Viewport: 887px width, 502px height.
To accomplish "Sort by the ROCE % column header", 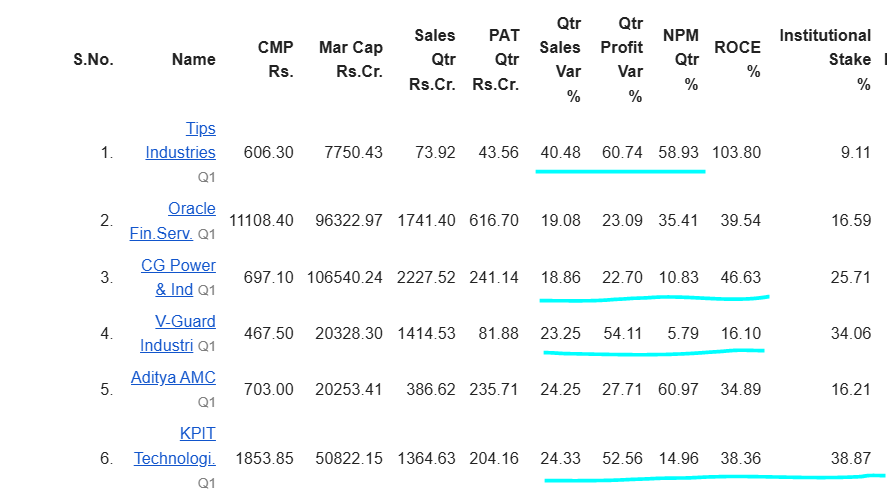I will click(x=737, y=59).
